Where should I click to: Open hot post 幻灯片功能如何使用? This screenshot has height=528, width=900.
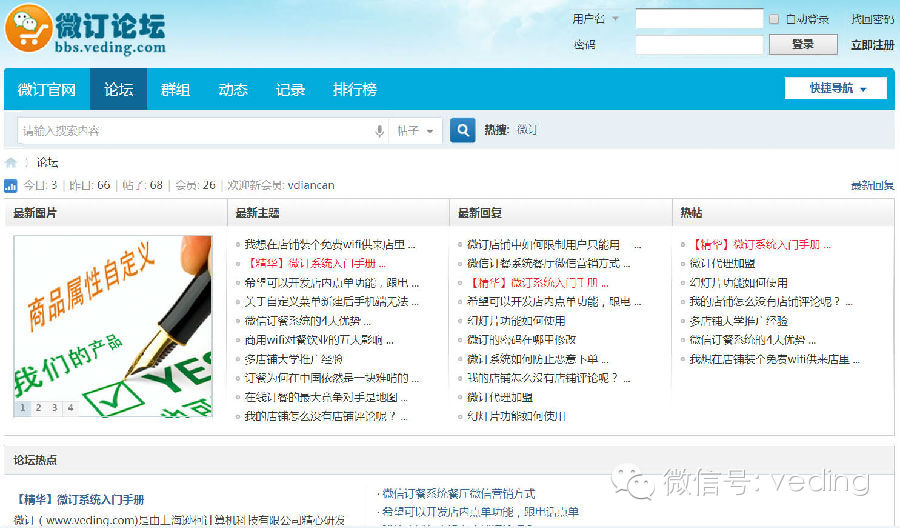tap(738, 282)
